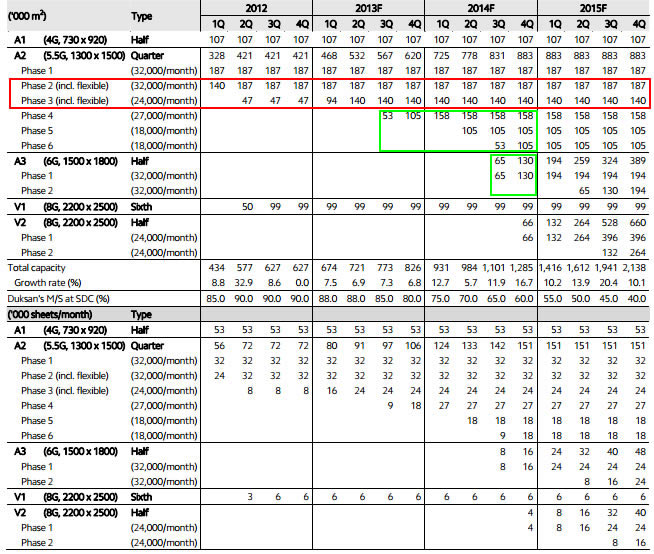Select sheets table A2 value 56
Image resolution: width=654 pixels, height=554 pixels.
[219, 346]
